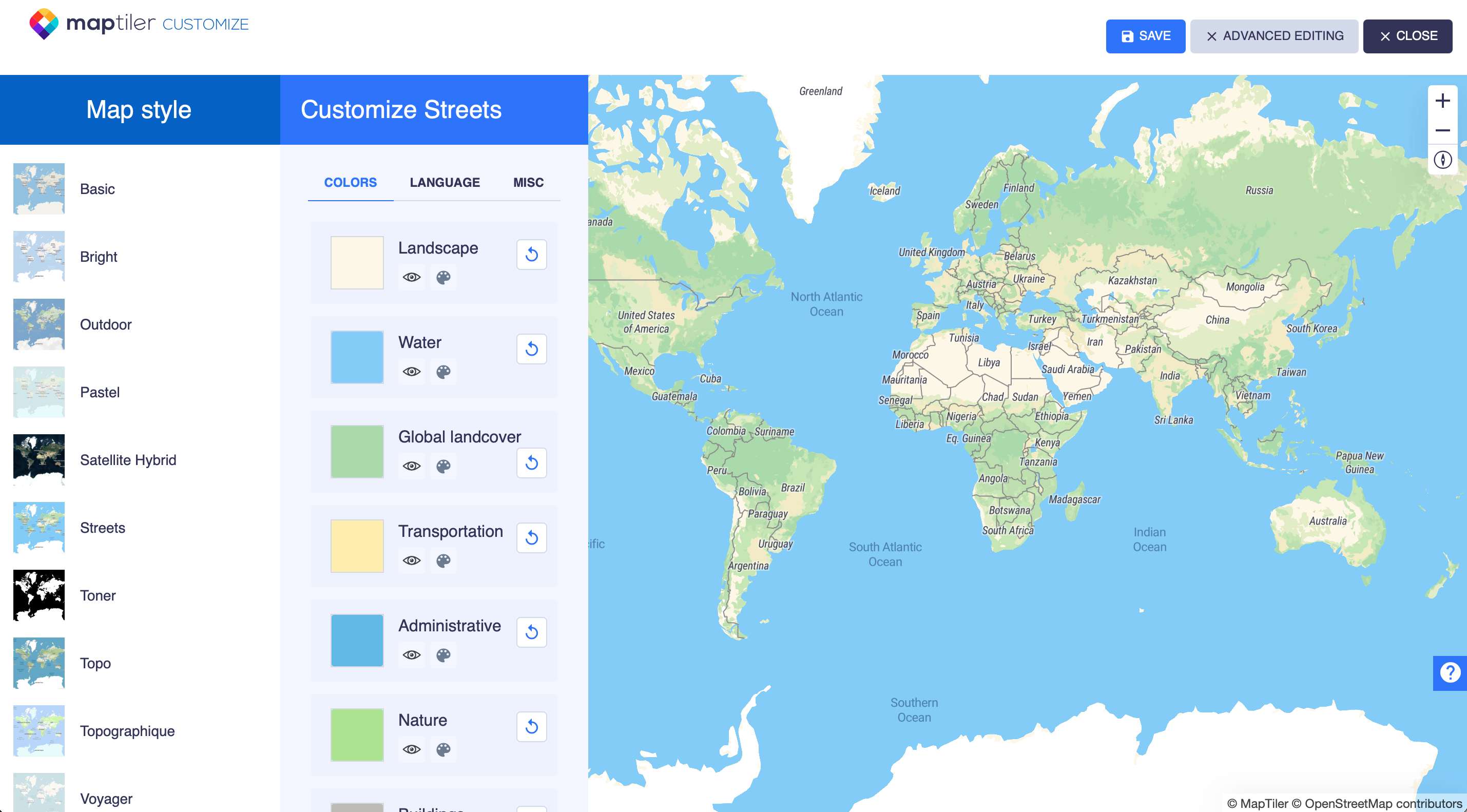Toggle visibility of the Water layer
1467x812 pixels.
coord(411,372)
